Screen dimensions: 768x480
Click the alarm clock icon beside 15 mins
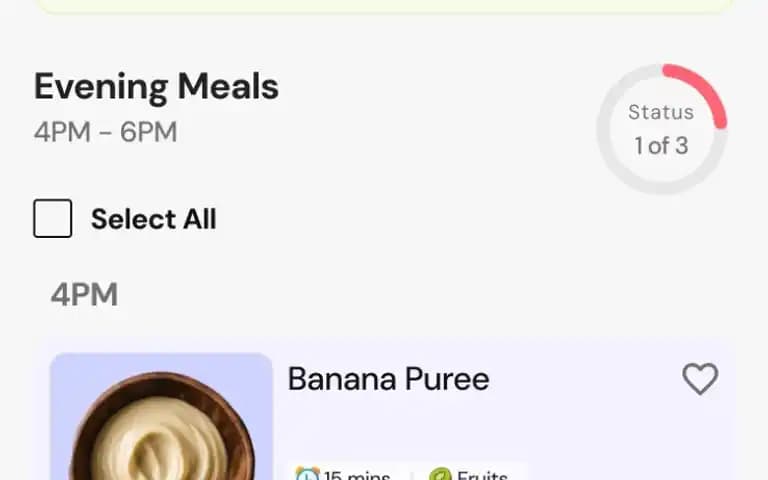pyautogui.click(x=308, y=474)
